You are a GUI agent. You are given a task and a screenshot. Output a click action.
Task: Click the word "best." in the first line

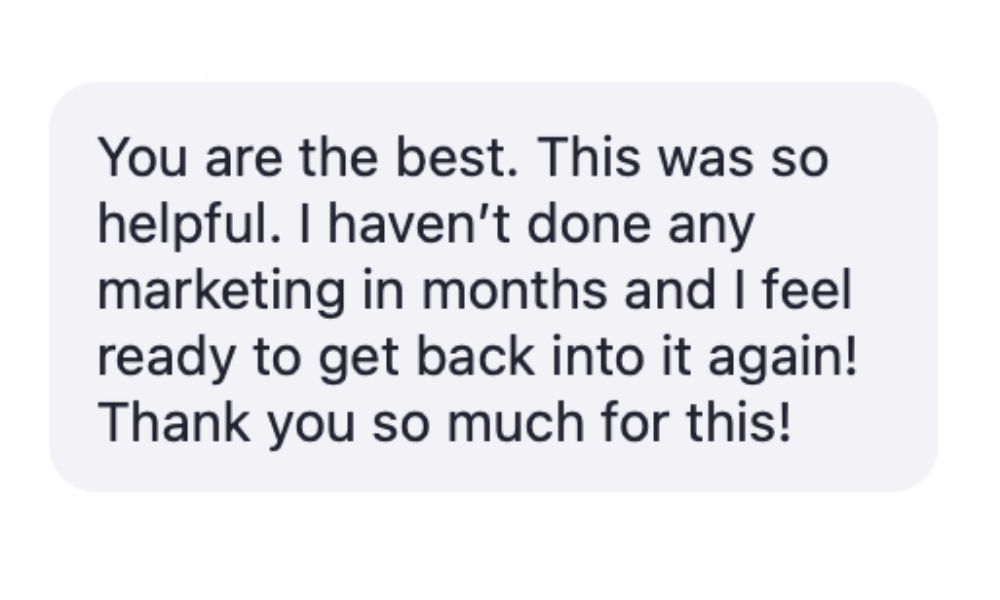457,157
